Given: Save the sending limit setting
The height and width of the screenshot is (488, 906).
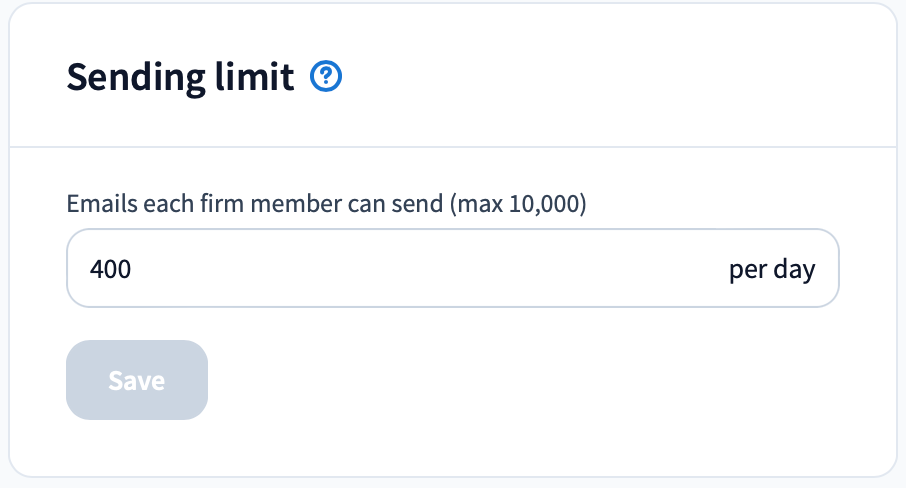Looking at the screenshot, I should point(137,380).
